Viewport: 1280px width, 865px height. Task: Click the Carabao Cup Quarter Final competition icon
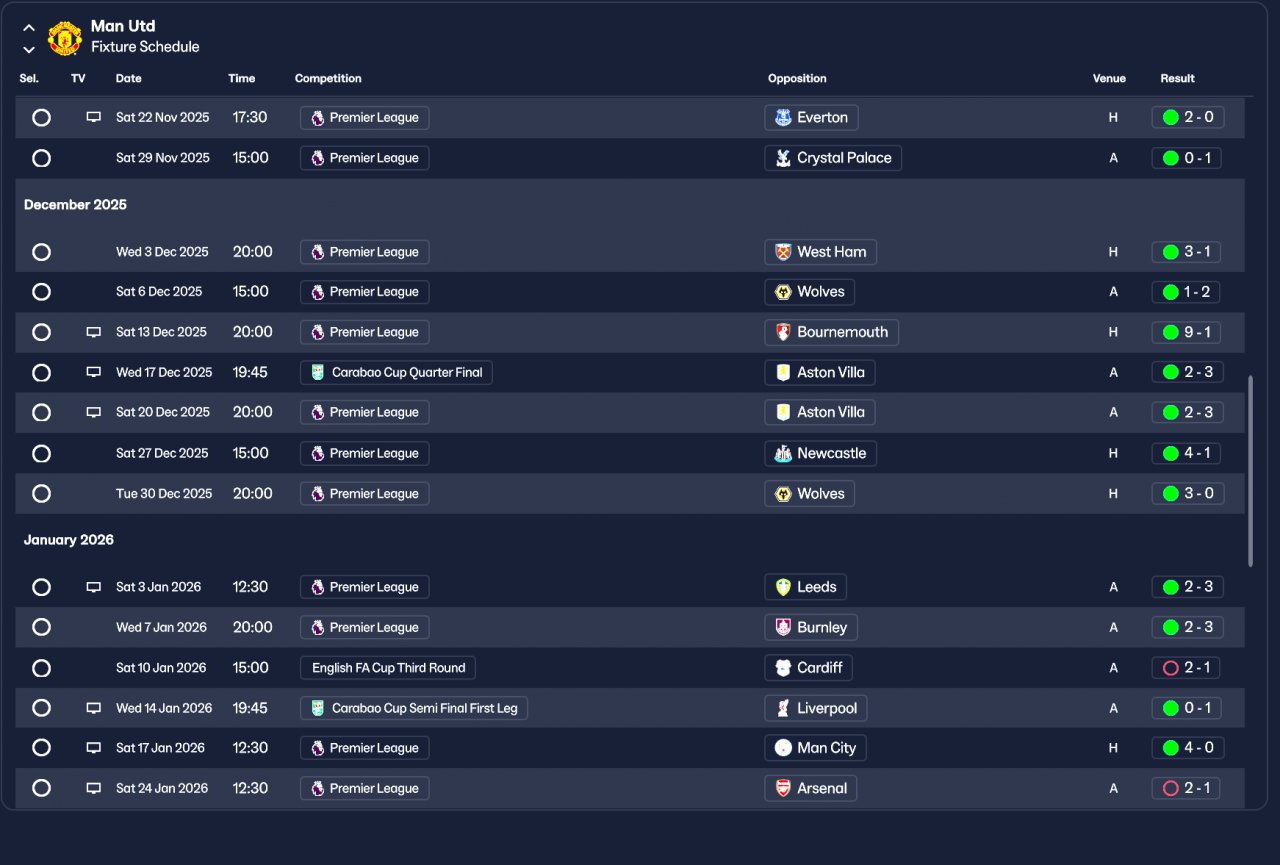click(317, 372)
